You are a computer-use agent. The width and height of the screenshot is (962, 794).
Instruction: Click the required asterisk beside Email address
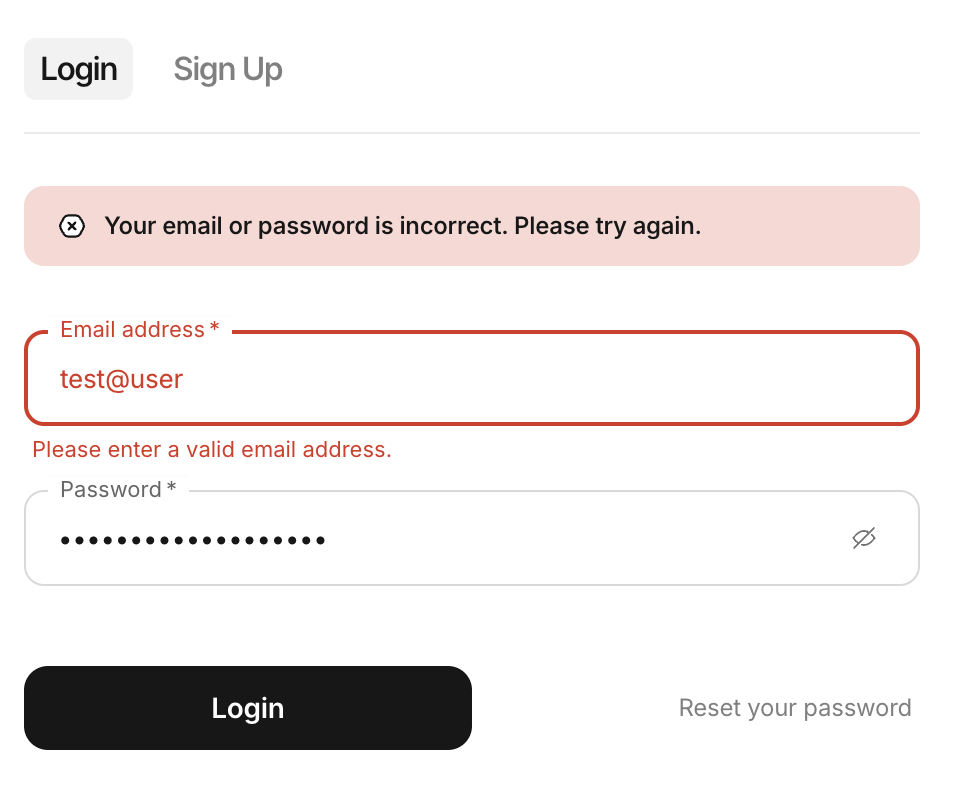[214, 329]
